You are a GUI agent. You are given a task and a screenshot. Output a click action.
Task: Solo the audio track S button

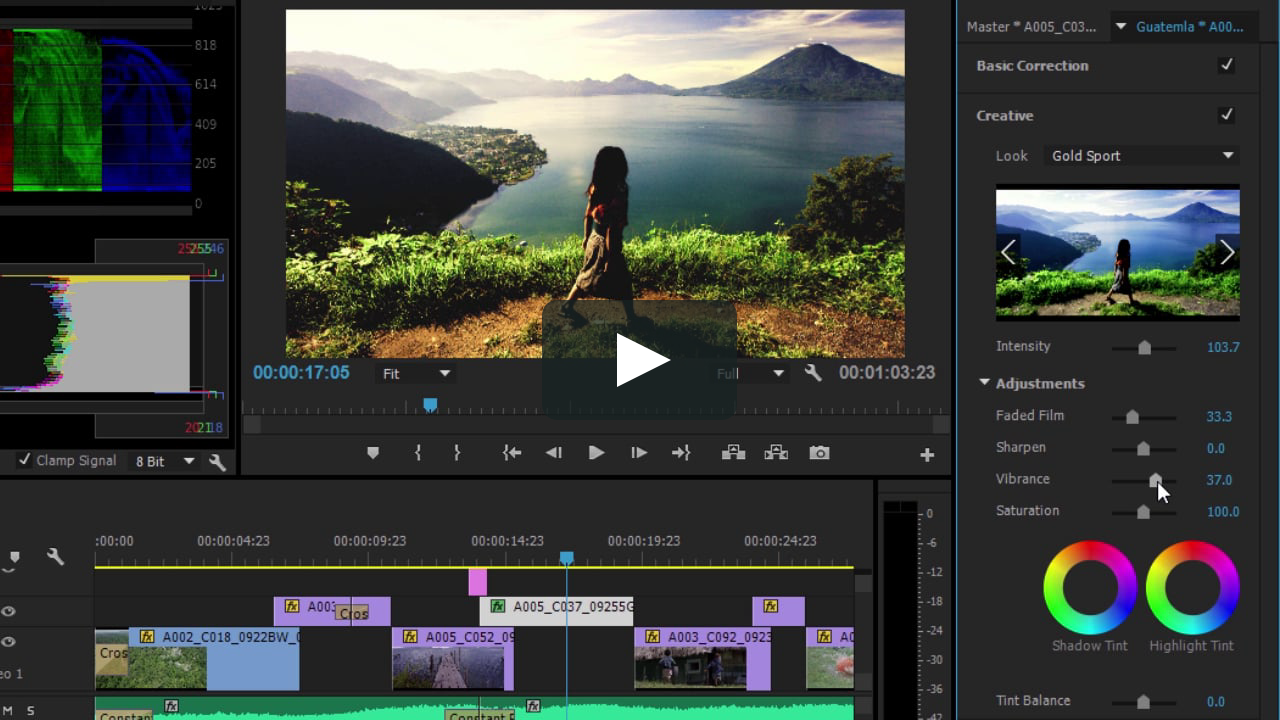pos(30,710)
